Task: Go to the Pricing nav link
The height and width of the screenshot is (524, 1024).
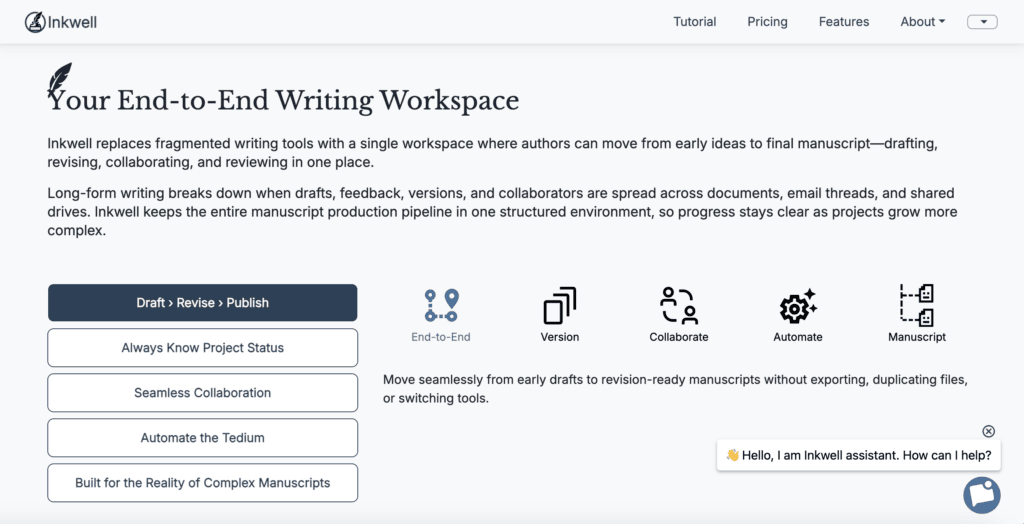Action: point(767,22)
